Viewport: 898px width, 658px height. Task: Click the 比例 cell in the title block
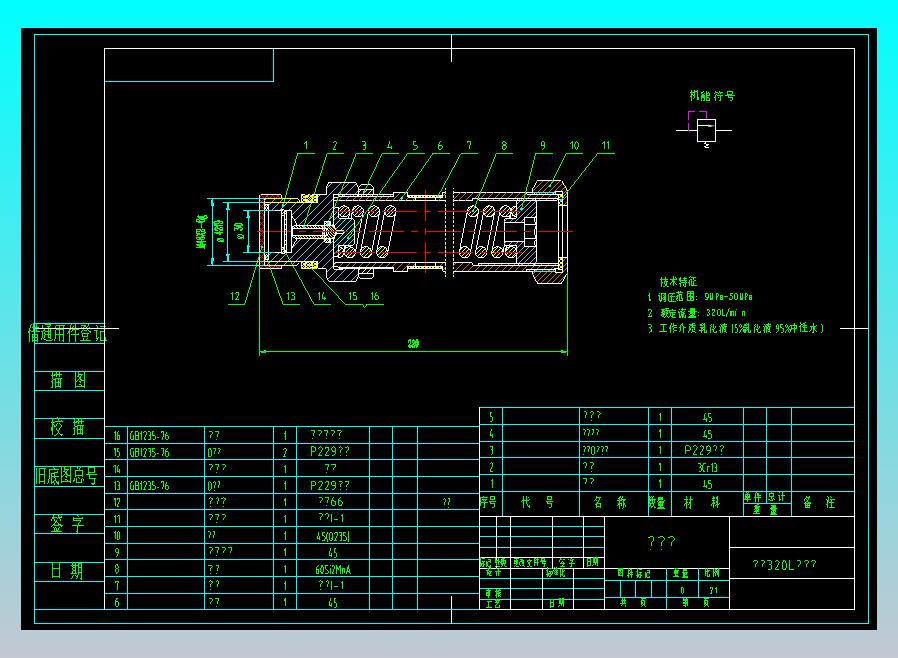point(712,573)
